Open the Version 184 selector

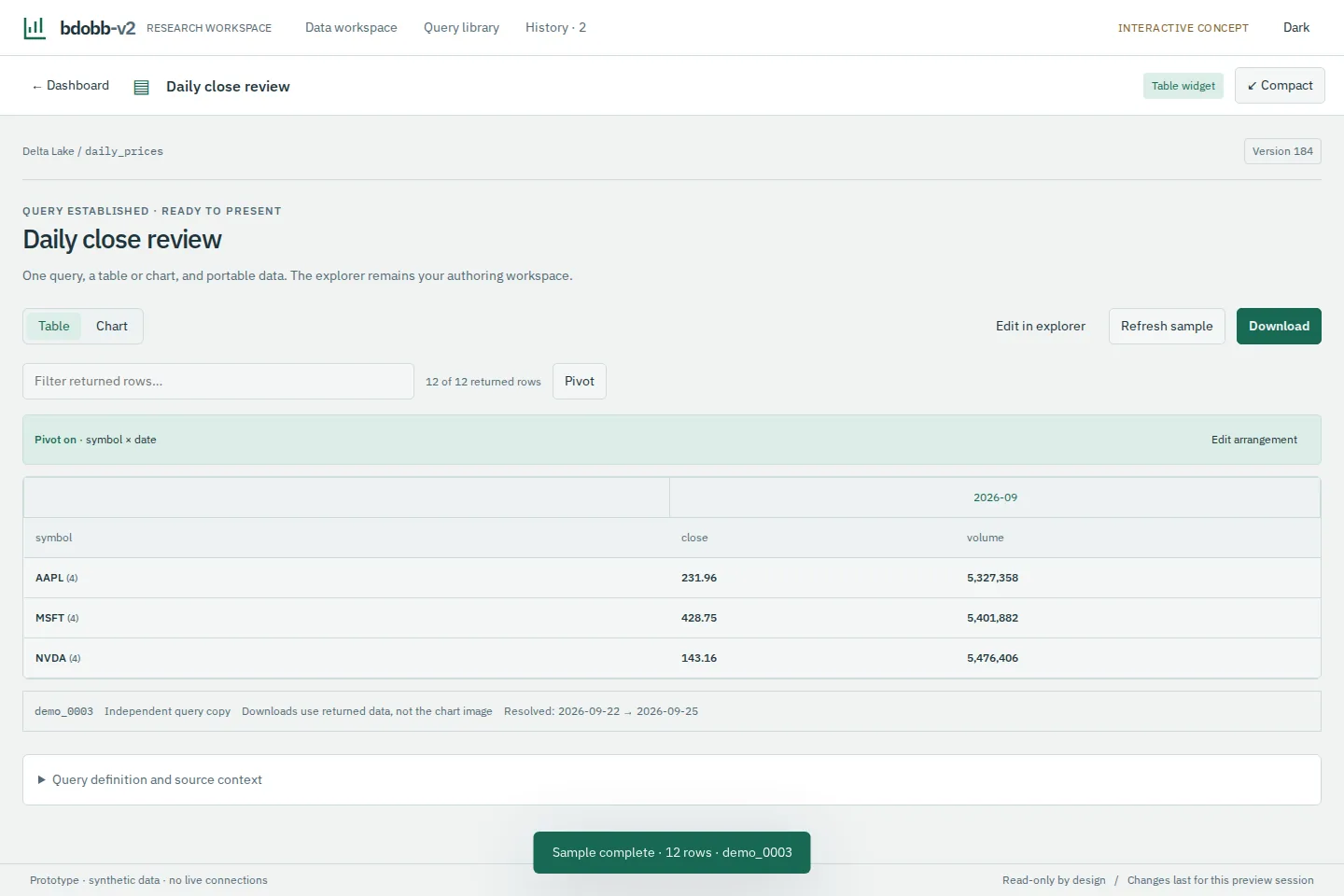tap(1282, 151)
